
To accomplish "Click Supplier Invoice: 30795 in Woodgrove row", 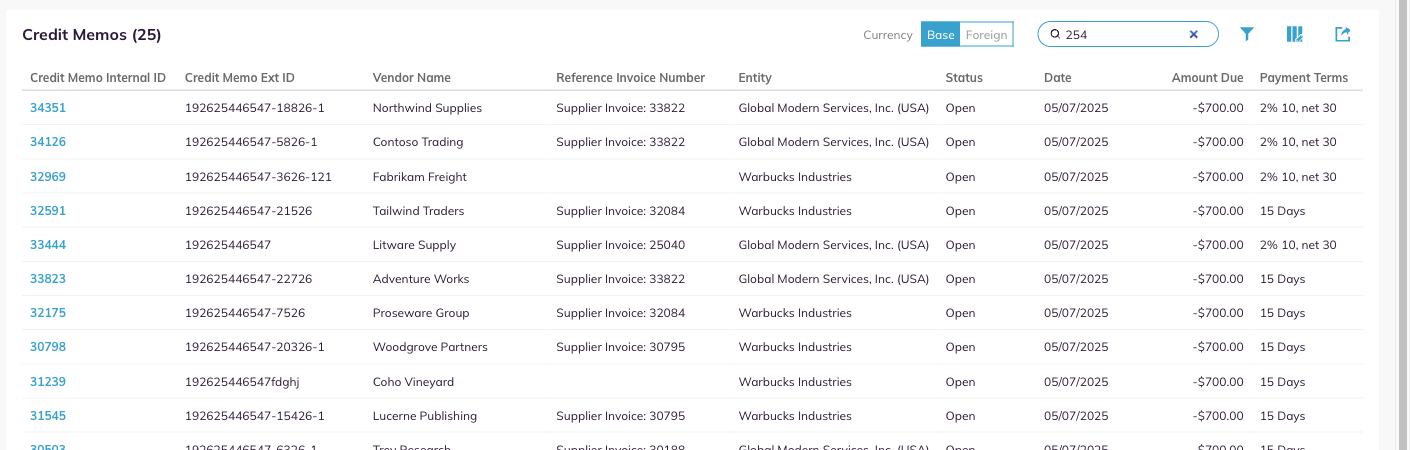I will coord(621,347).
